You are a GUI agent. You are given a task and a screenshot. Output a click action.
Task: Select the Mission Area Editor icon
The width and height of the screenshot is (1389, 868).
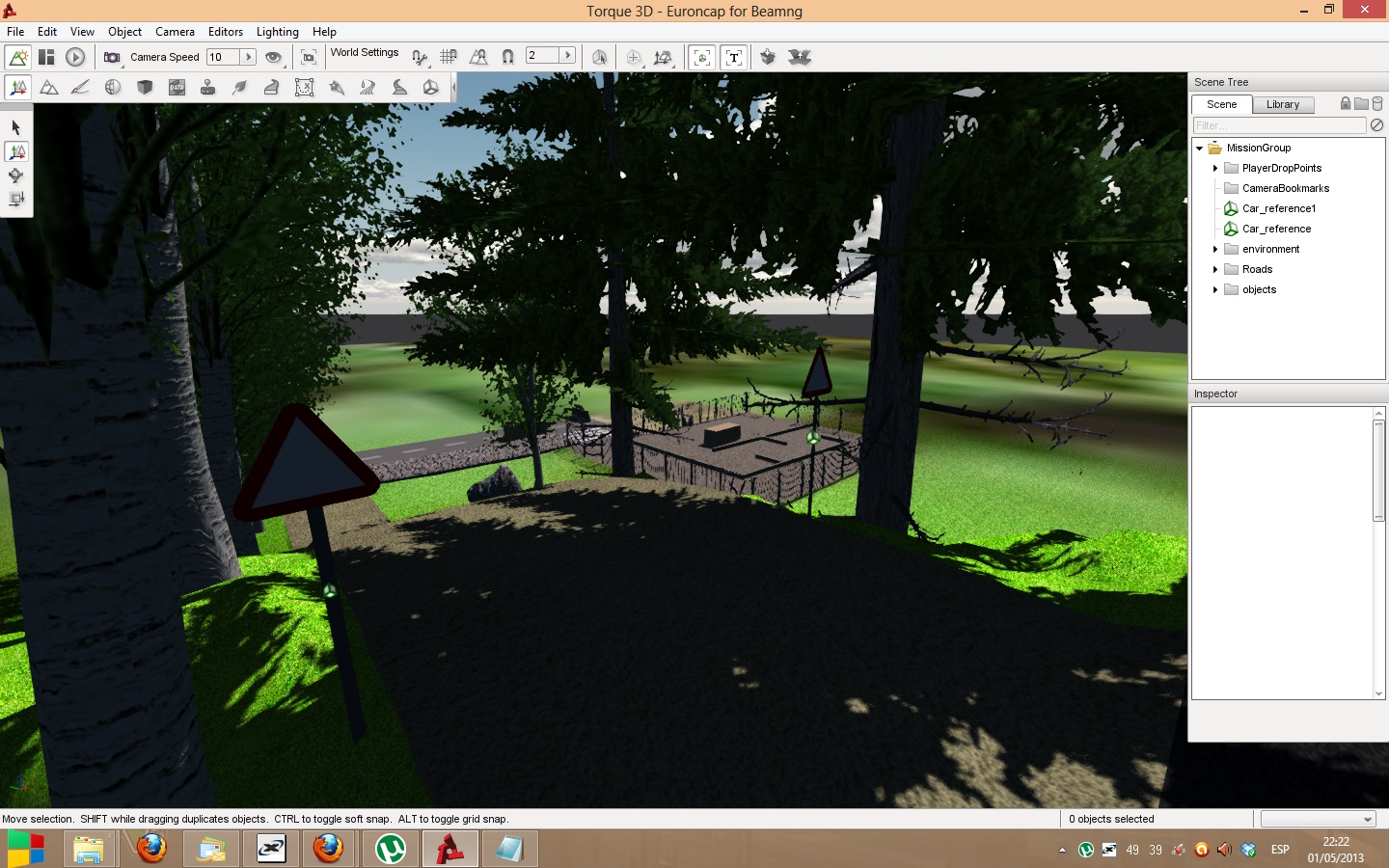pyautogui.click(x=304, y=88)
